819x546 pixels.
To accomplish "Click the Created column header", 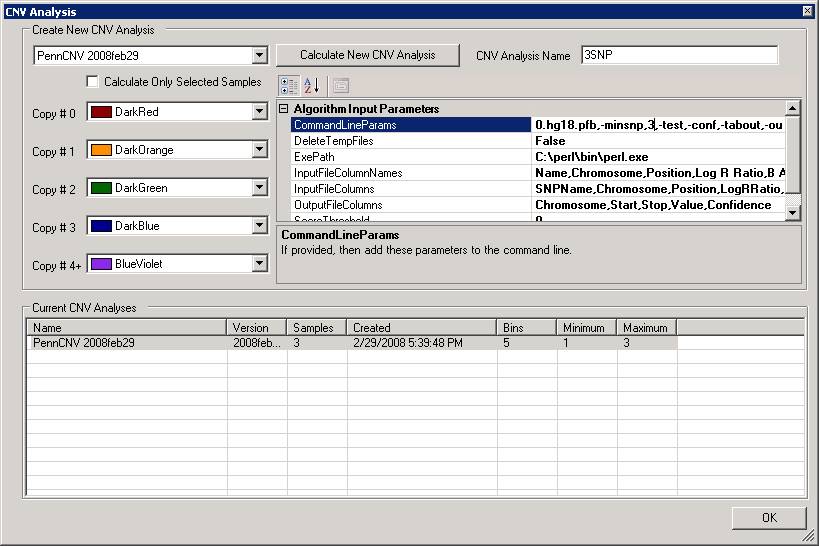I will 422,328.
